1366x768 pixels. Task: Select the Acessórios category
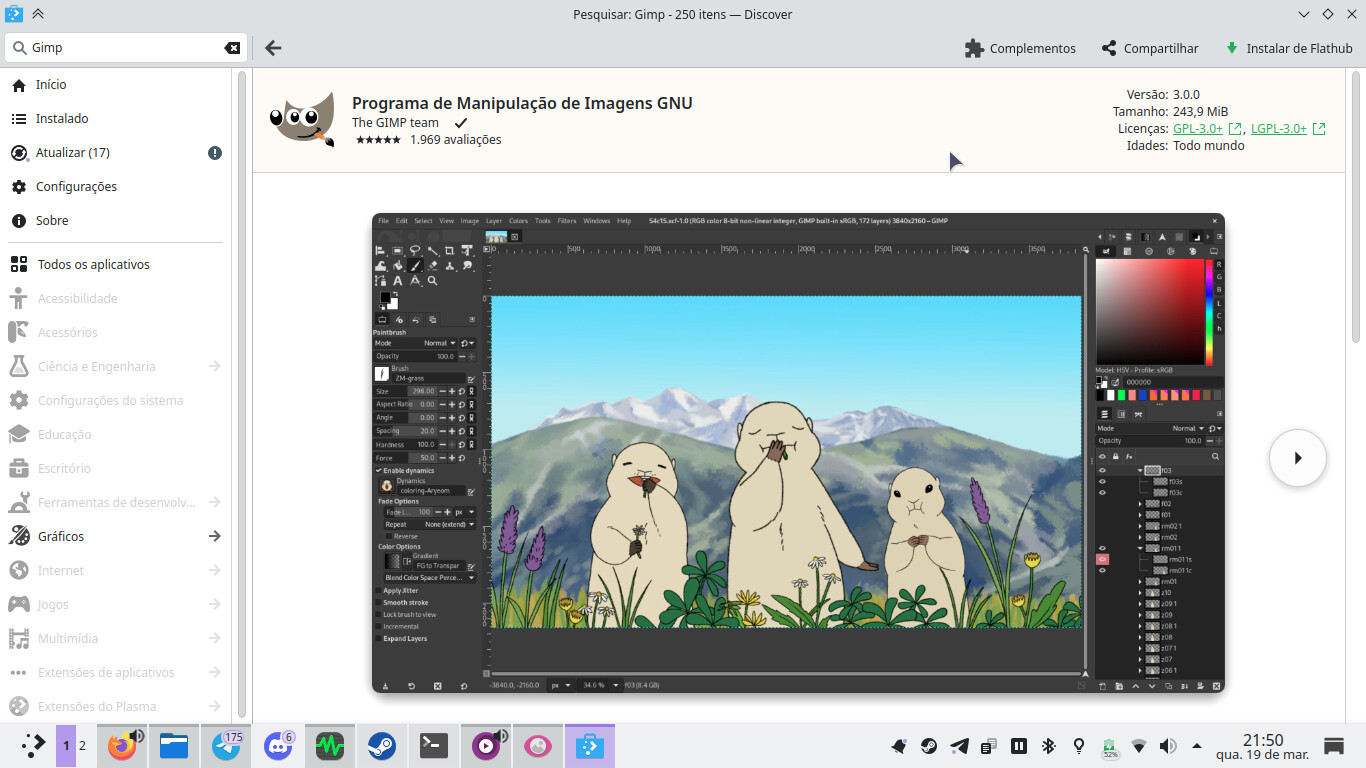tap(115, 333)
